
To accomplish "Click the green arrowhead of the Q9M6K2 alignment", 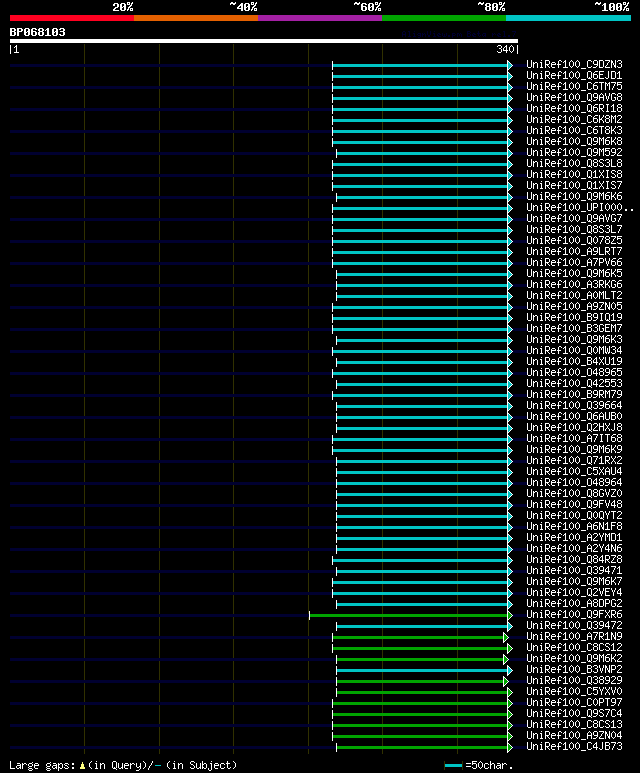I will click(x=506, y=659).
